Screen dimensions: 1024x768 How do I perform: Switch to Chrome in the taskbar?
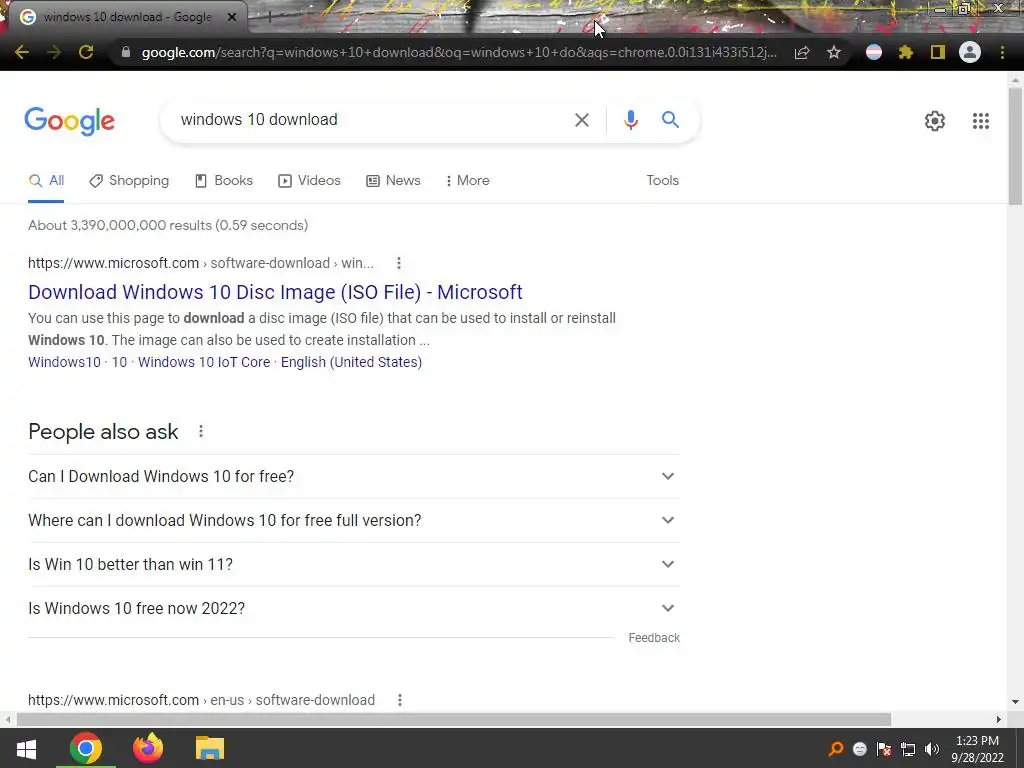[86, 748]
